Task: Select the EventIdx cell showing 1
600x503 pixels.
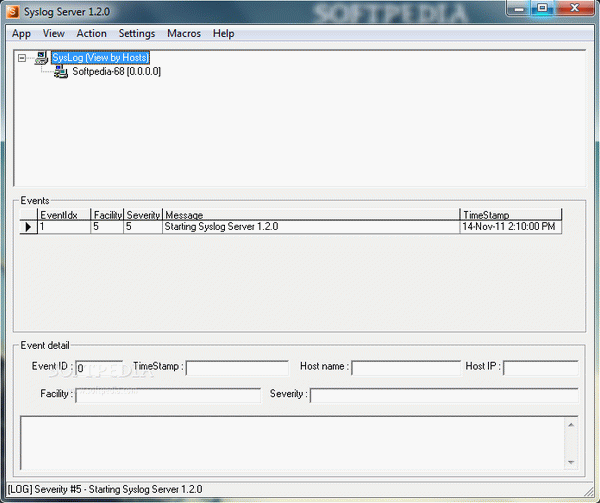Action: 64,227
